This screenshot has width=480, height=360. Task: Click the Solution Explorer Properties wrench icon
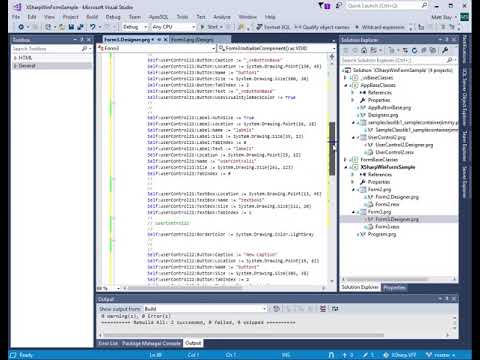click(x=445, y=51)
